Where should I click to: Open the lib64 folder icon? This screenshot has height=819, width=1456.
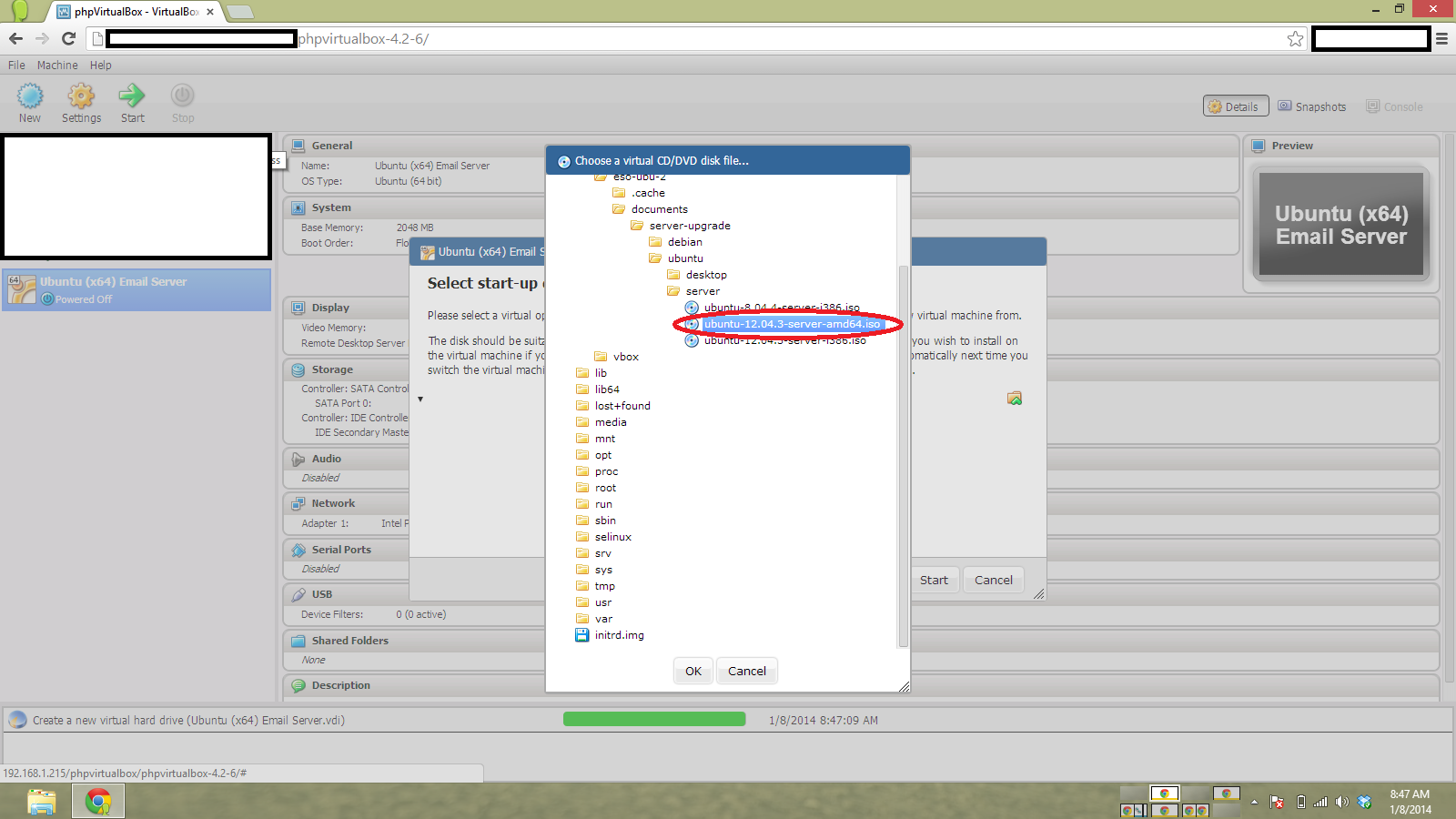(582, 389)
